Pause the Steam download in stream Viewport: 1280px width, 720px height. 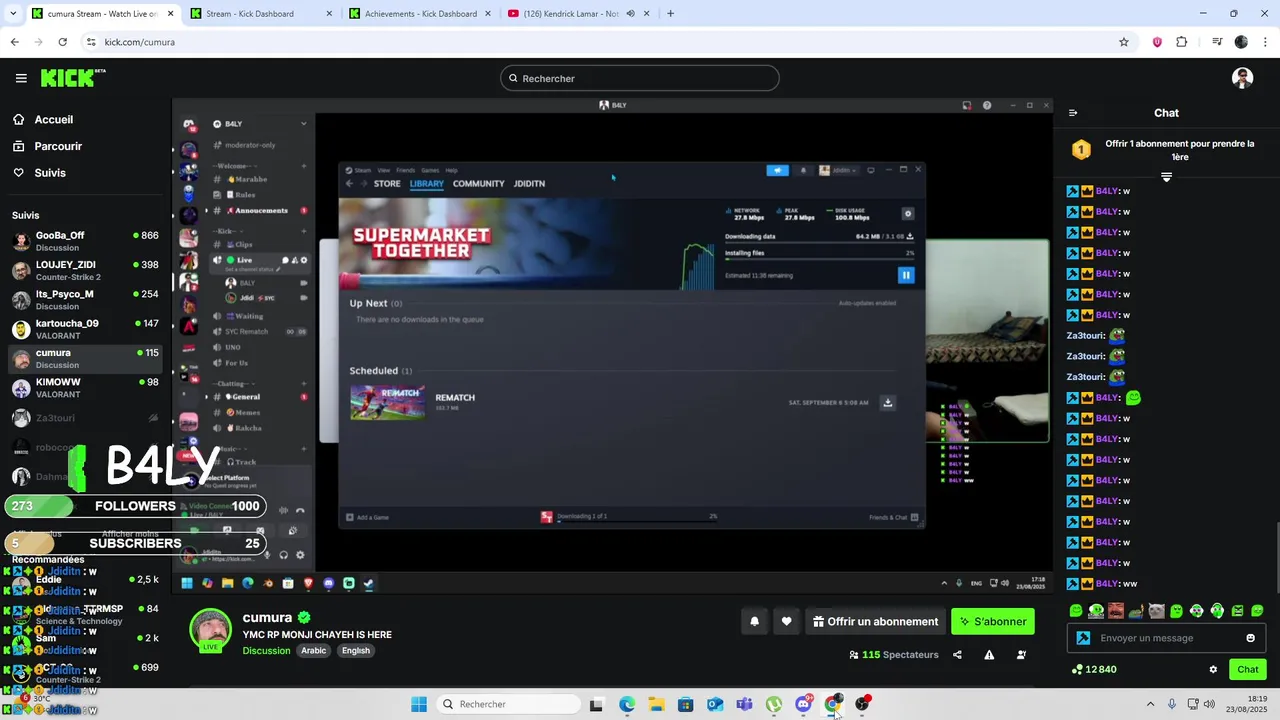906,275
